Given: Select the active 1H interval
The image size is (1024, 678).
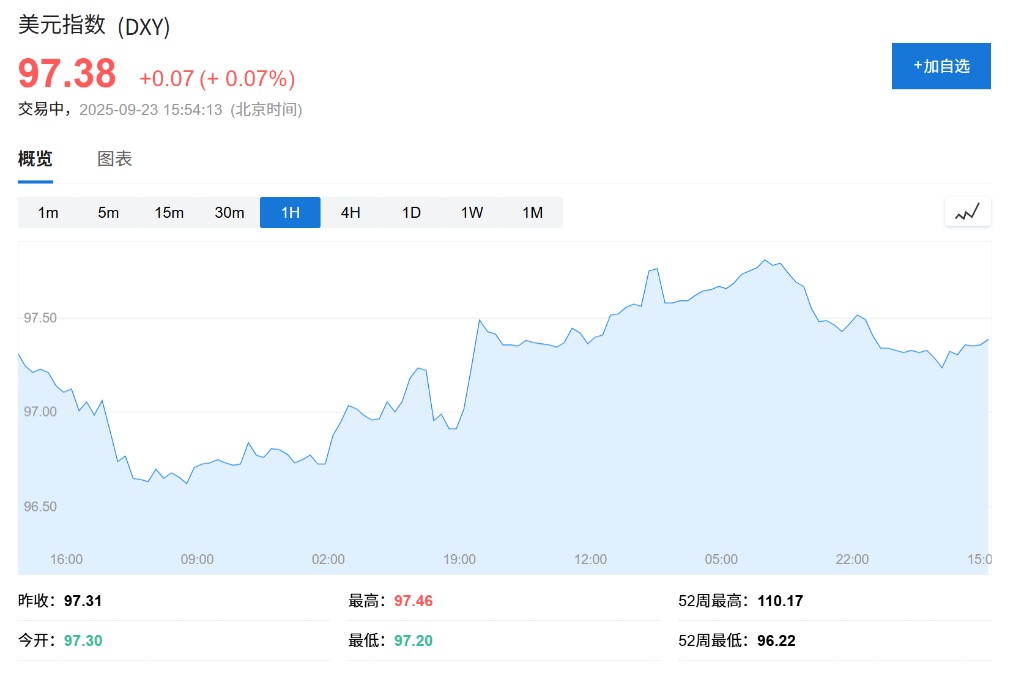Looking at the screenshot, I should coord(290,212).
